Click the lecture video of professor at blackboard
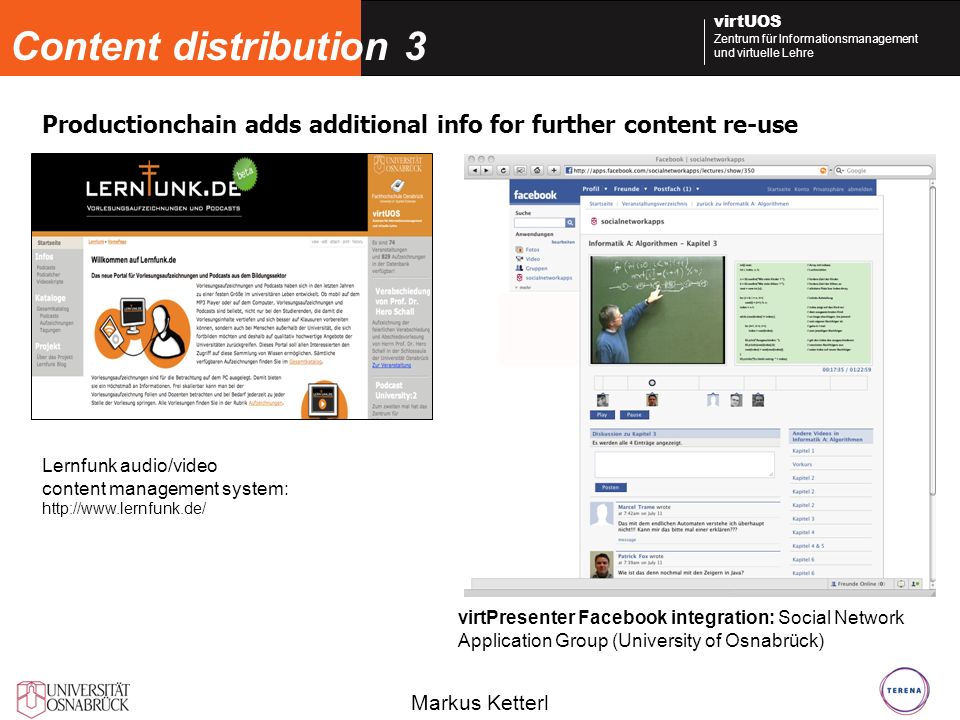960x720 pixels. point(658,310)
